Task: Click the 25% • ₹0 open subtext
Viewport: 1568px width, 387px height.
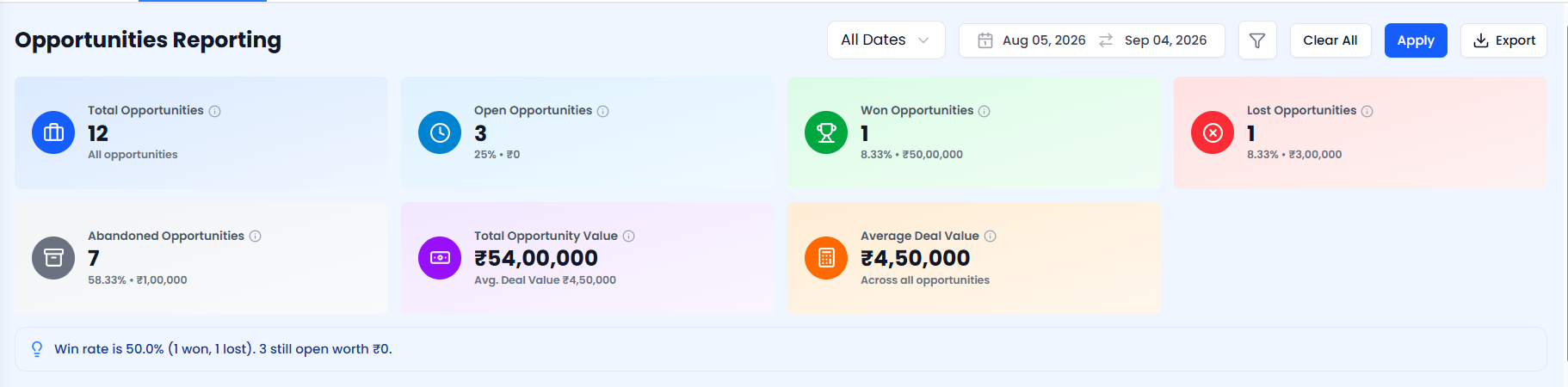Action: pos(497,155)
